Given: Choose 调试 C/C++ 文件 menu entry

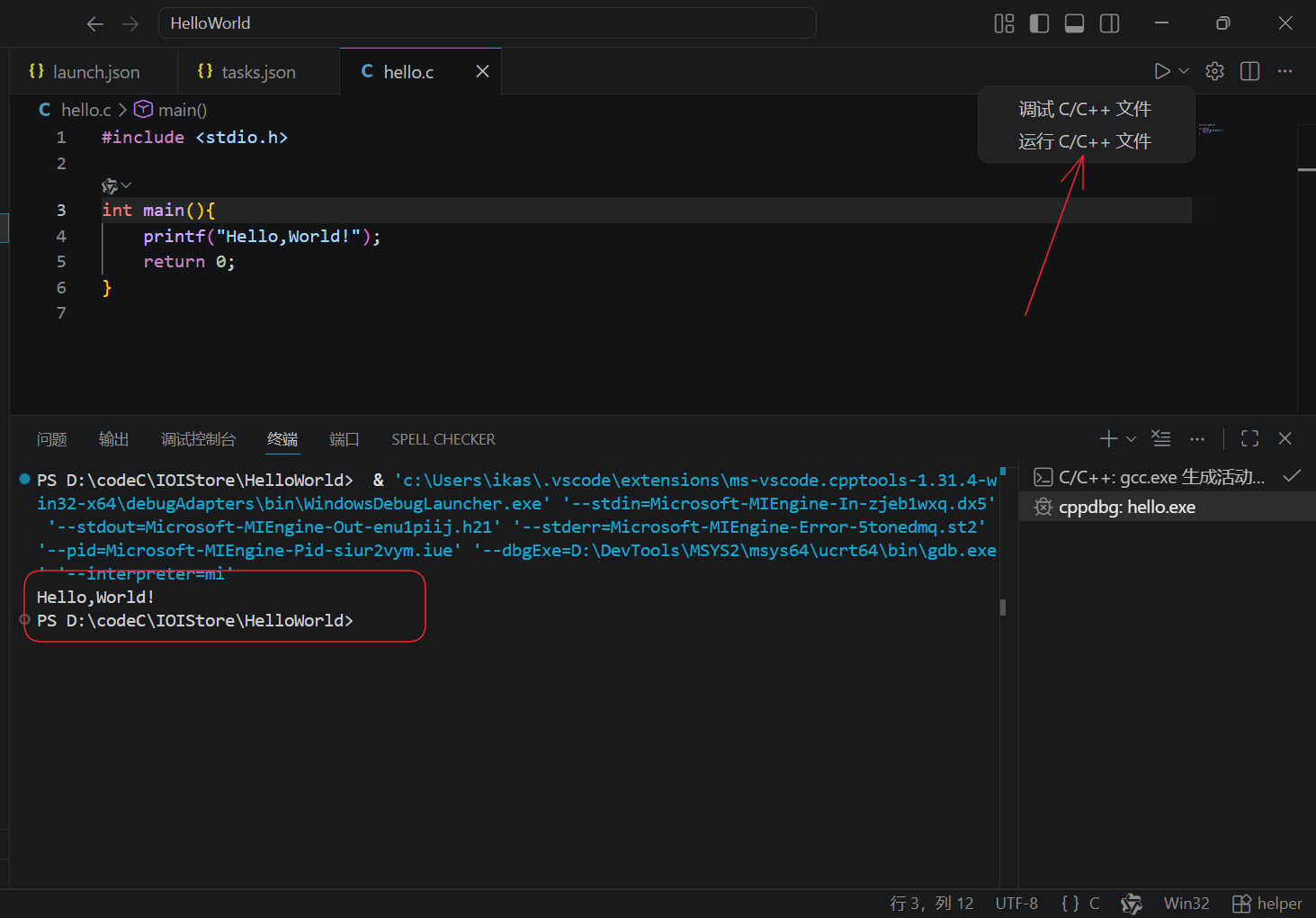Looking at the screenshot, I should point(1085,109).
